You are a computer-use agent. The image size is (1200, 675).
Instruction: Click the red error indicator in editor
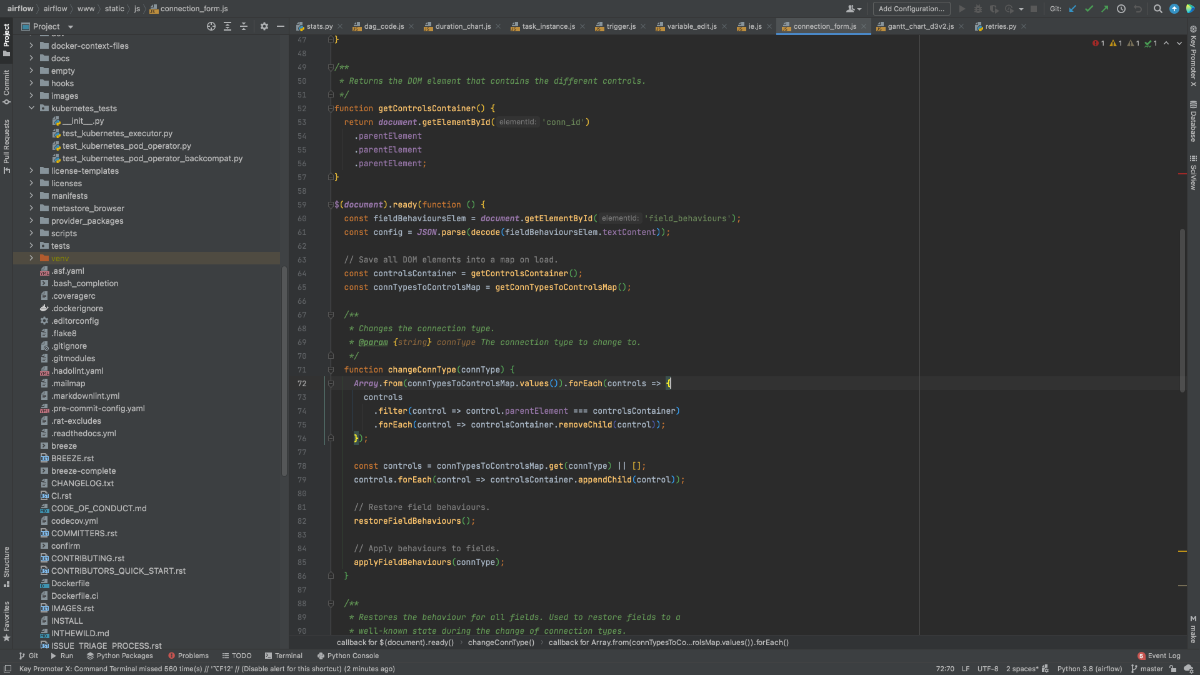[1099, 43]
